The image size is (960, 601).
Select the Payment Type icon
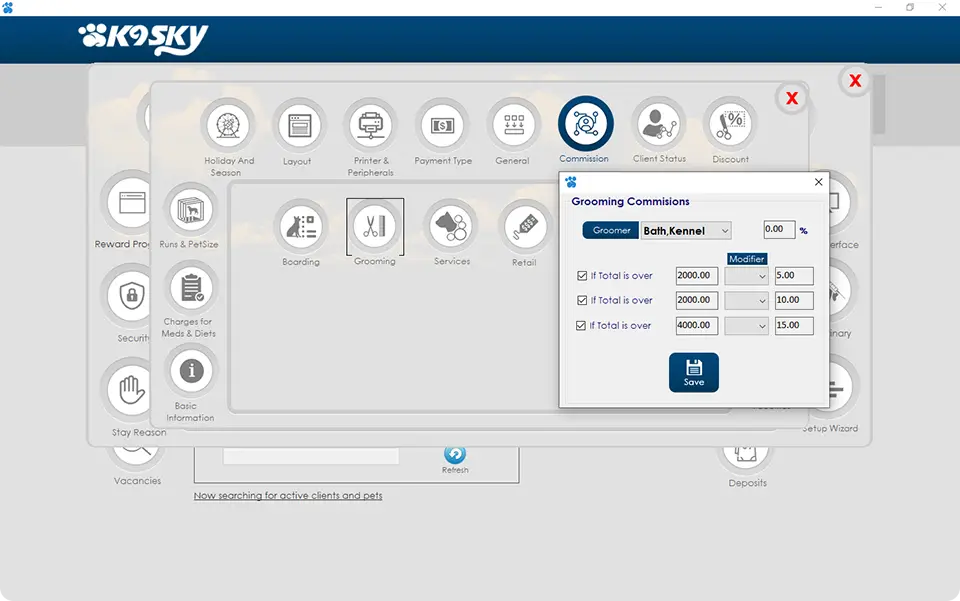(x=442, y=126)
